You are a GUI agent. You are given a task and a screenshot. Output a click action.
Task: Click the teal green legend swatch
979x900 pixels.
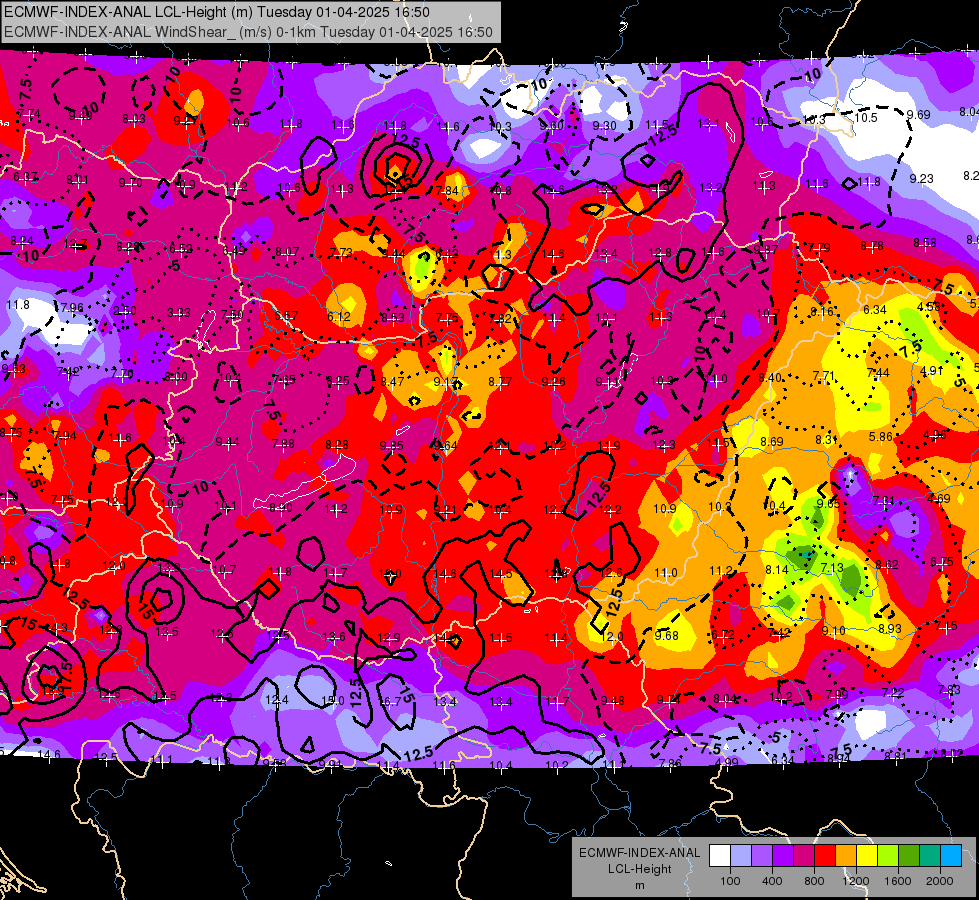tap(930, 856)
